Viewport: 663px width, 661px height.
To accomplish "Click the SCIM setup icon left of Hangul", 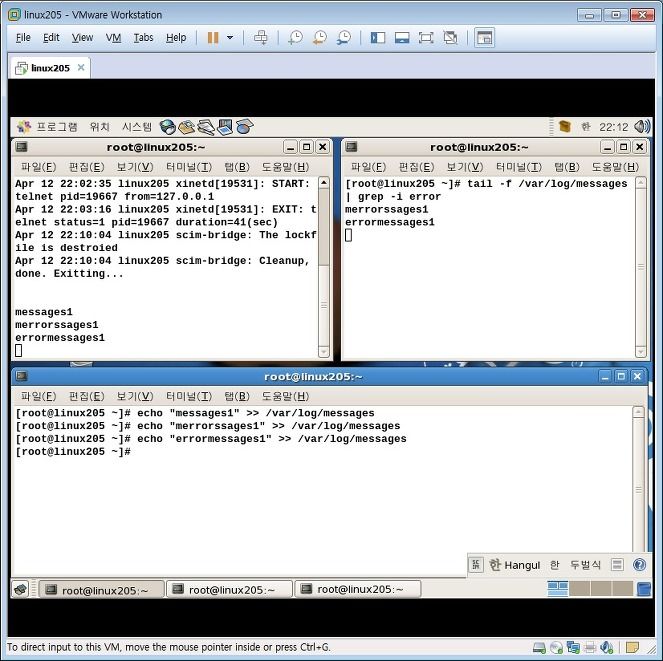I will click(x=476, y=565).
